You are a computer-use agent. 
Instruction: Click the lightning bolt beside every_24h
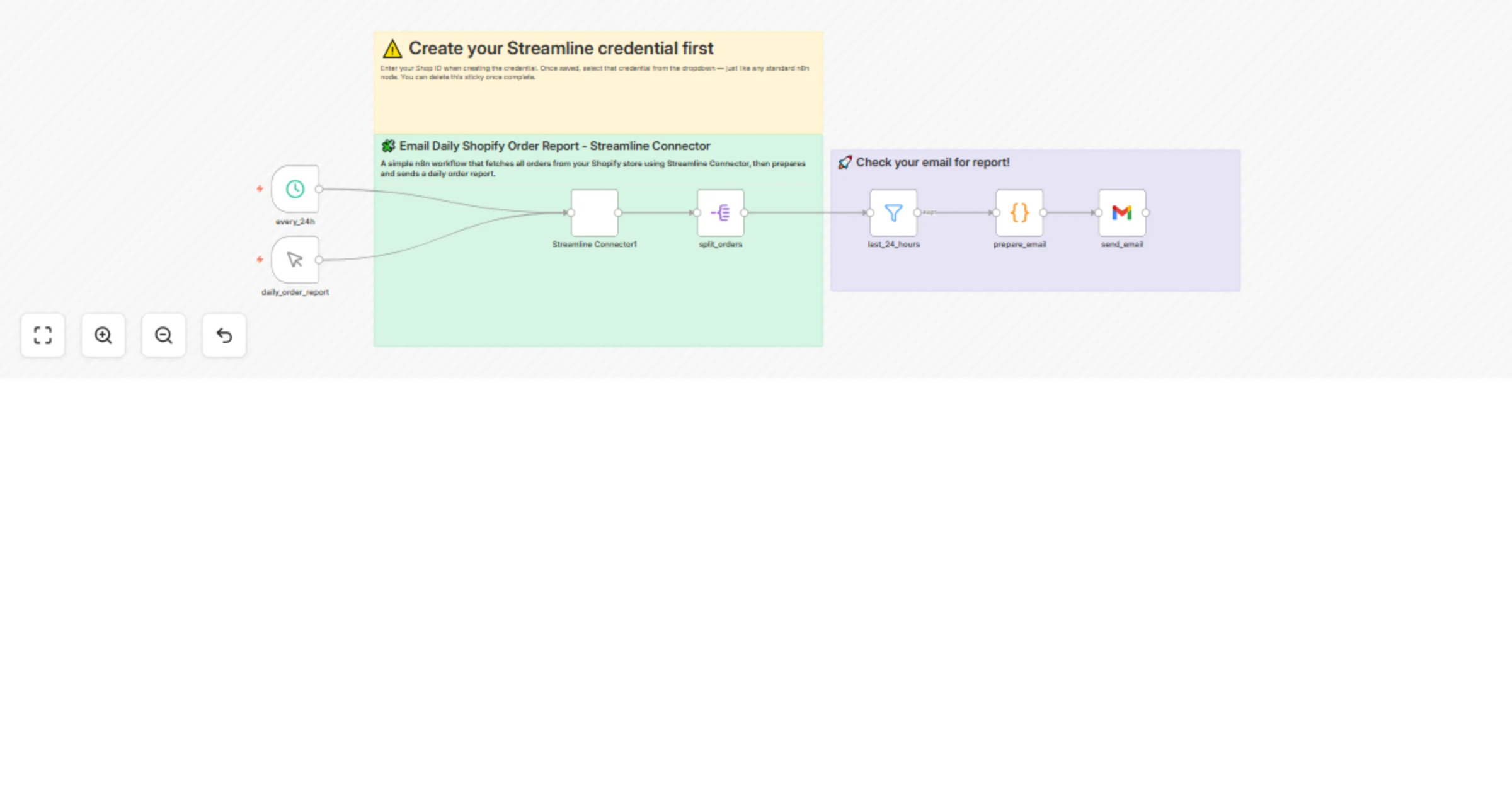point(260,188)
